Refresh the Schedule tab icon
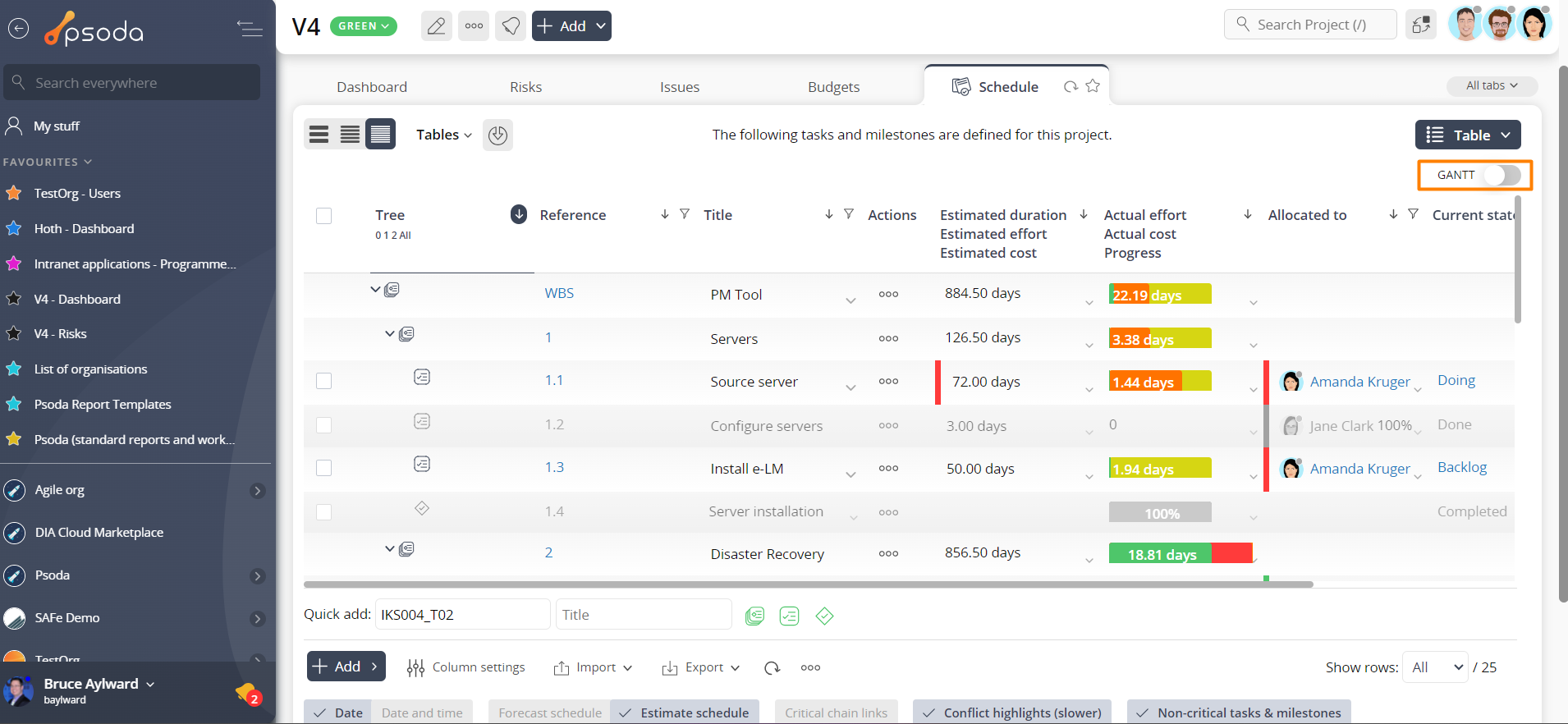This screenshot has height=724, width=1568. pyautogui.click(x=1071, y=86)
